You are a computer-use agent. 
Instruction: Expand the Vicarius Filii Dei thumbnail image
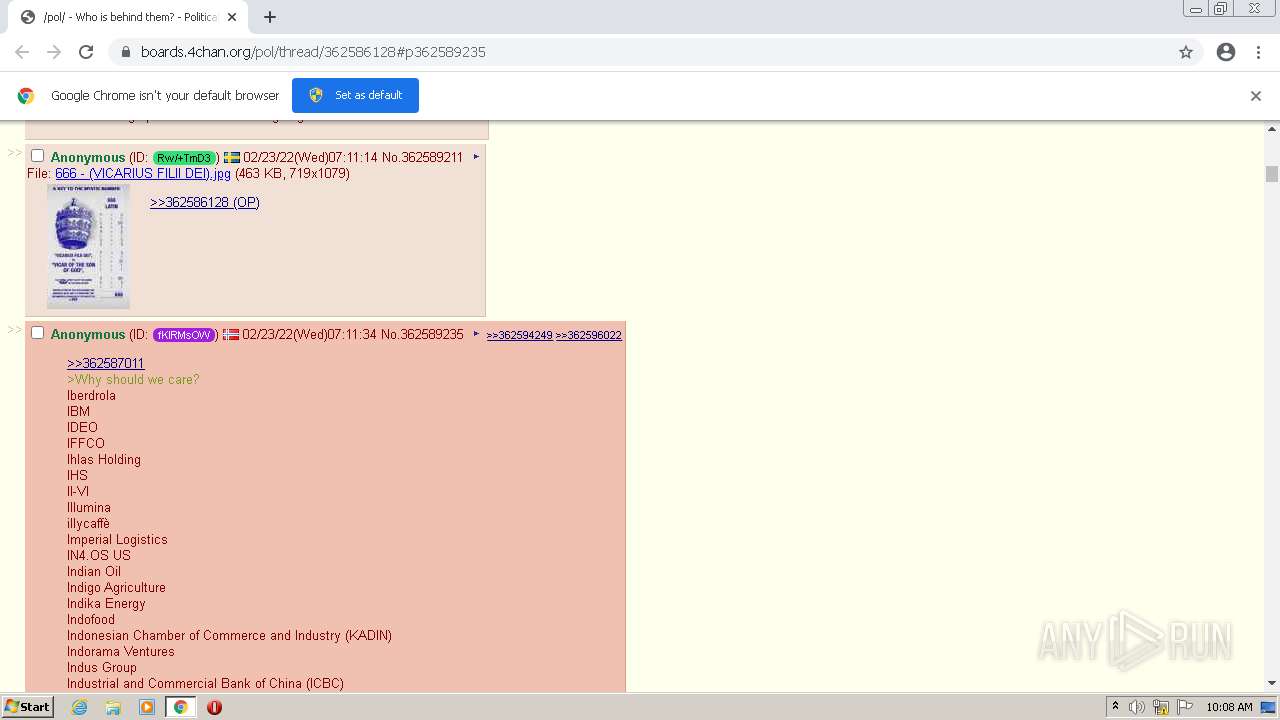88,246
